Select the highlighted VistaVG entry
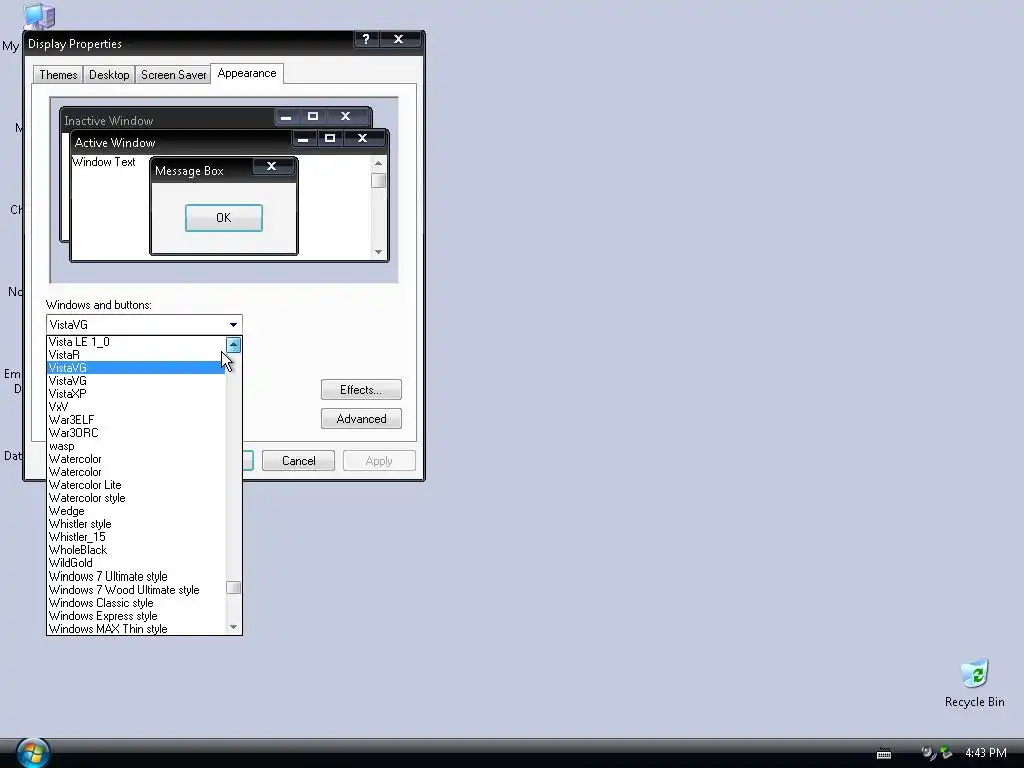This screenshot has height=768, width=1024. pos(136,368)
